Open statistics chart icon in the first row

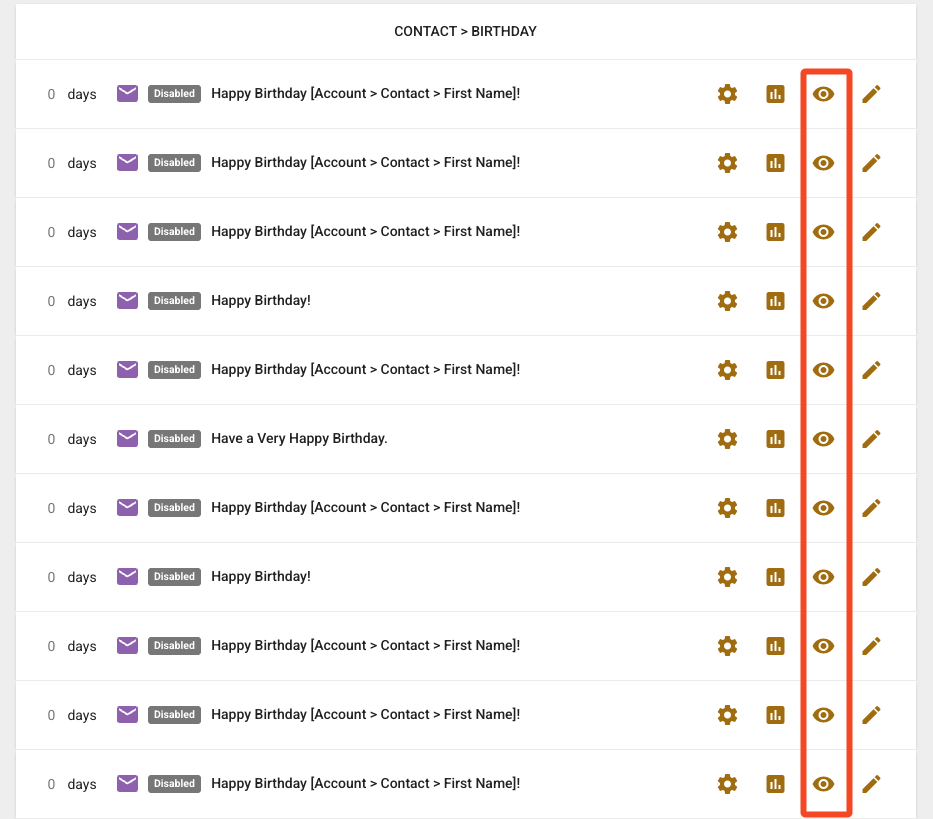(775, 94)
